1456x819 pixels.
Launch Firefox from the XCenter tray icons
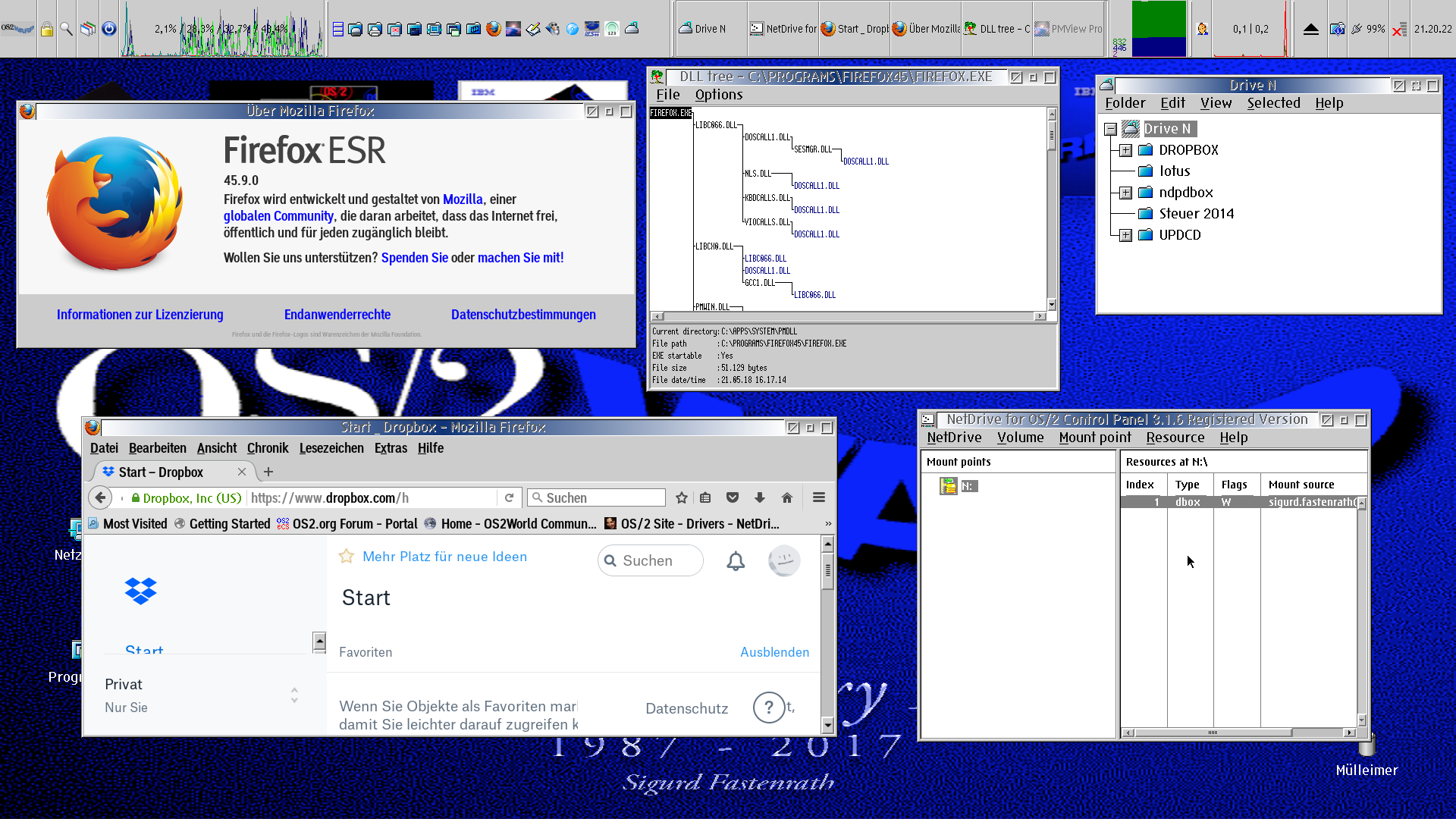pos(494,29)
